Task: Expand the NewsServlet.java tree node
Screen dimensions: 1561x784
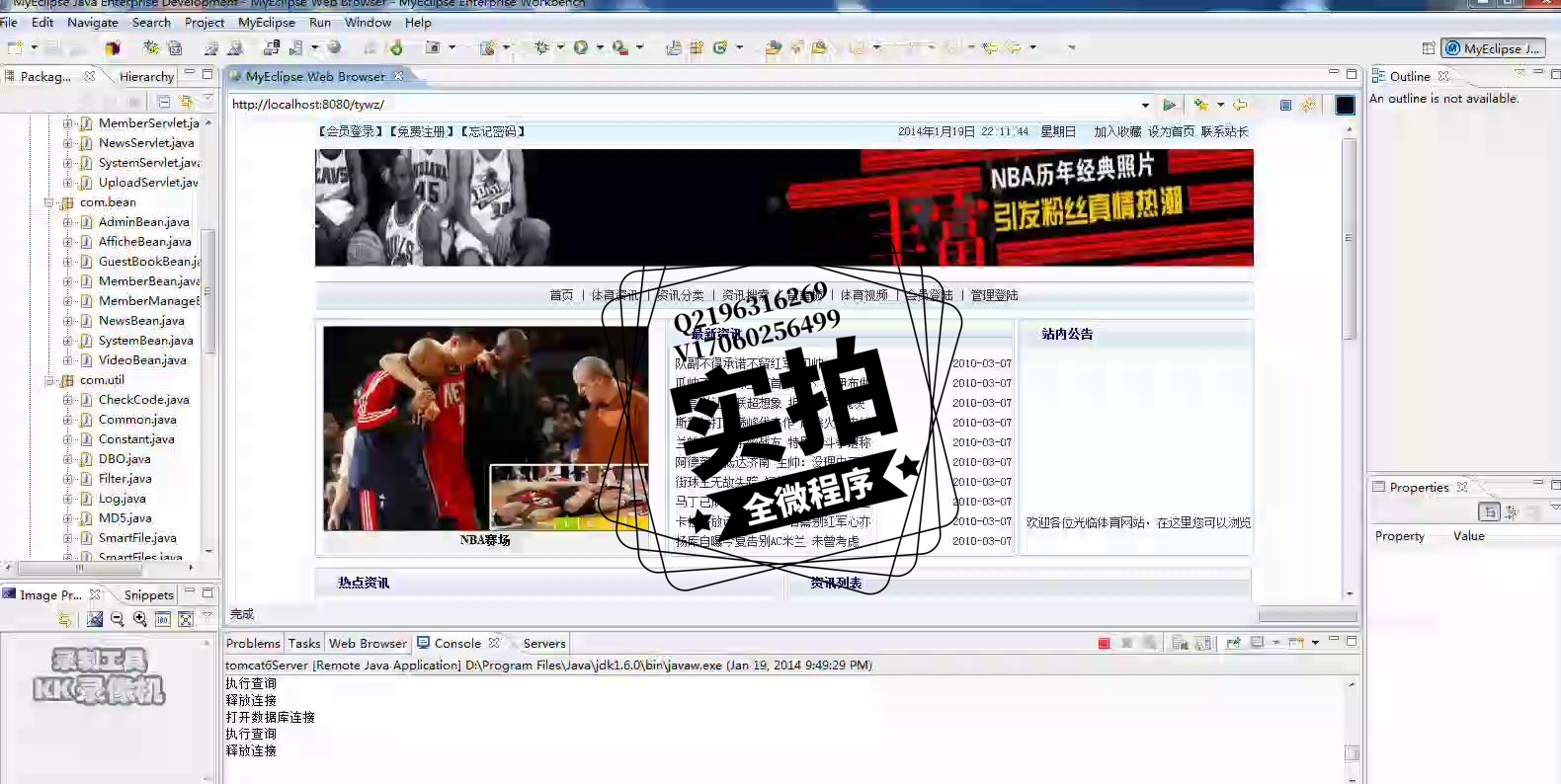Action: pyautogui.click(x=67, y=143)
